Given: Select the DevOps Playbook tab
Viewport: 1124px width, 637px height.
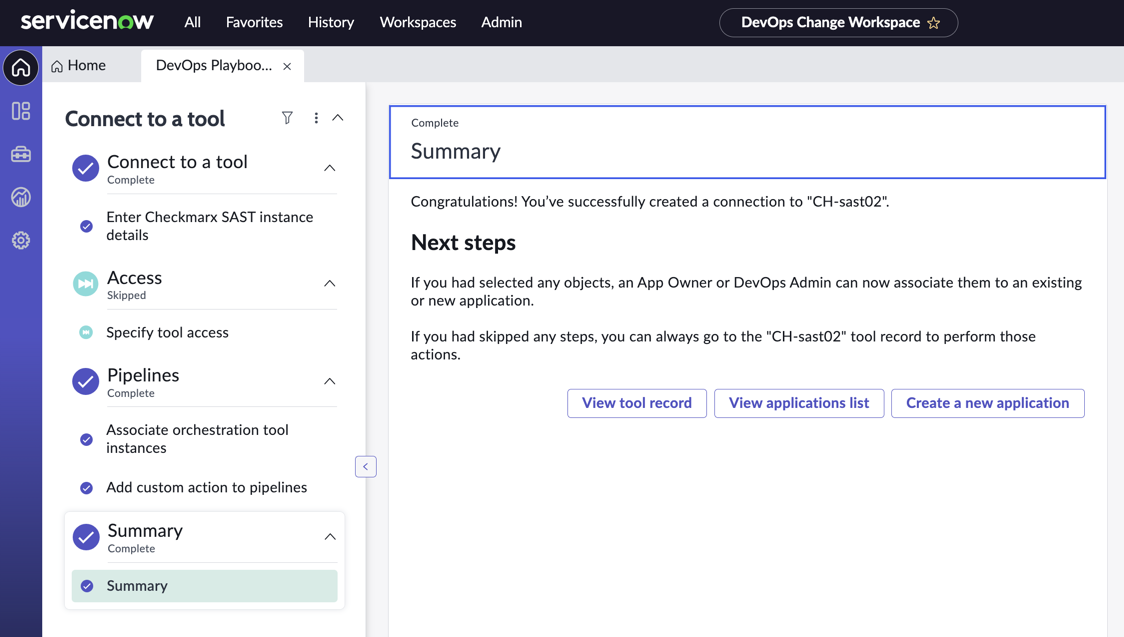Looking at the screenshot, I should tap(214, 65).
